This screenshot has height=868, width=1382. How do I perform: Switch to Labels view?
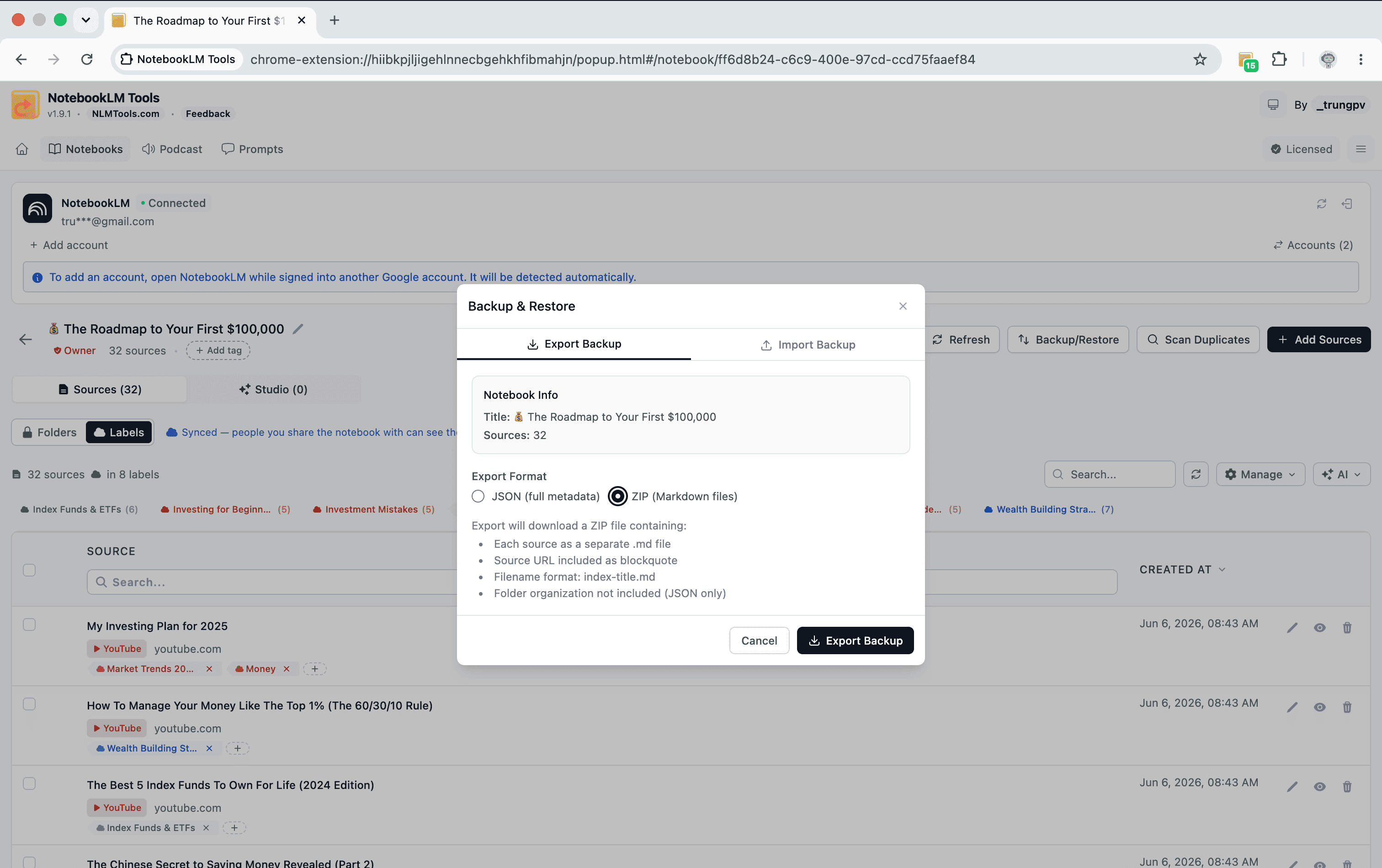[119, 433]
